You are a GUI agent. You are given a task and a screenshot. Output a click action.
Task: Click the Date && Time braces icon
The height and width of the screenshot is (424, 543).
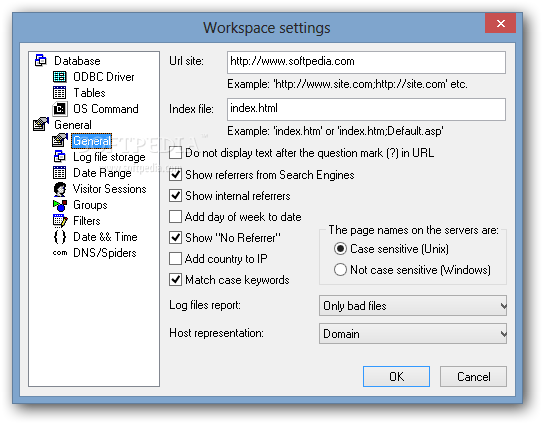coord(60,237)
